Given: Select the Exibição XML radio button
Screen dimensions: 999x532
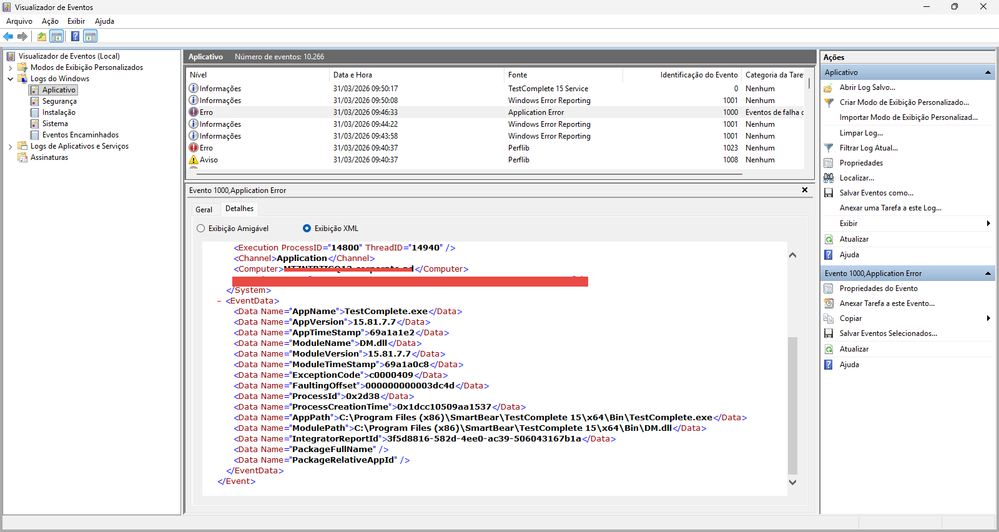Looking at the screenshot, I should point(307,228).
